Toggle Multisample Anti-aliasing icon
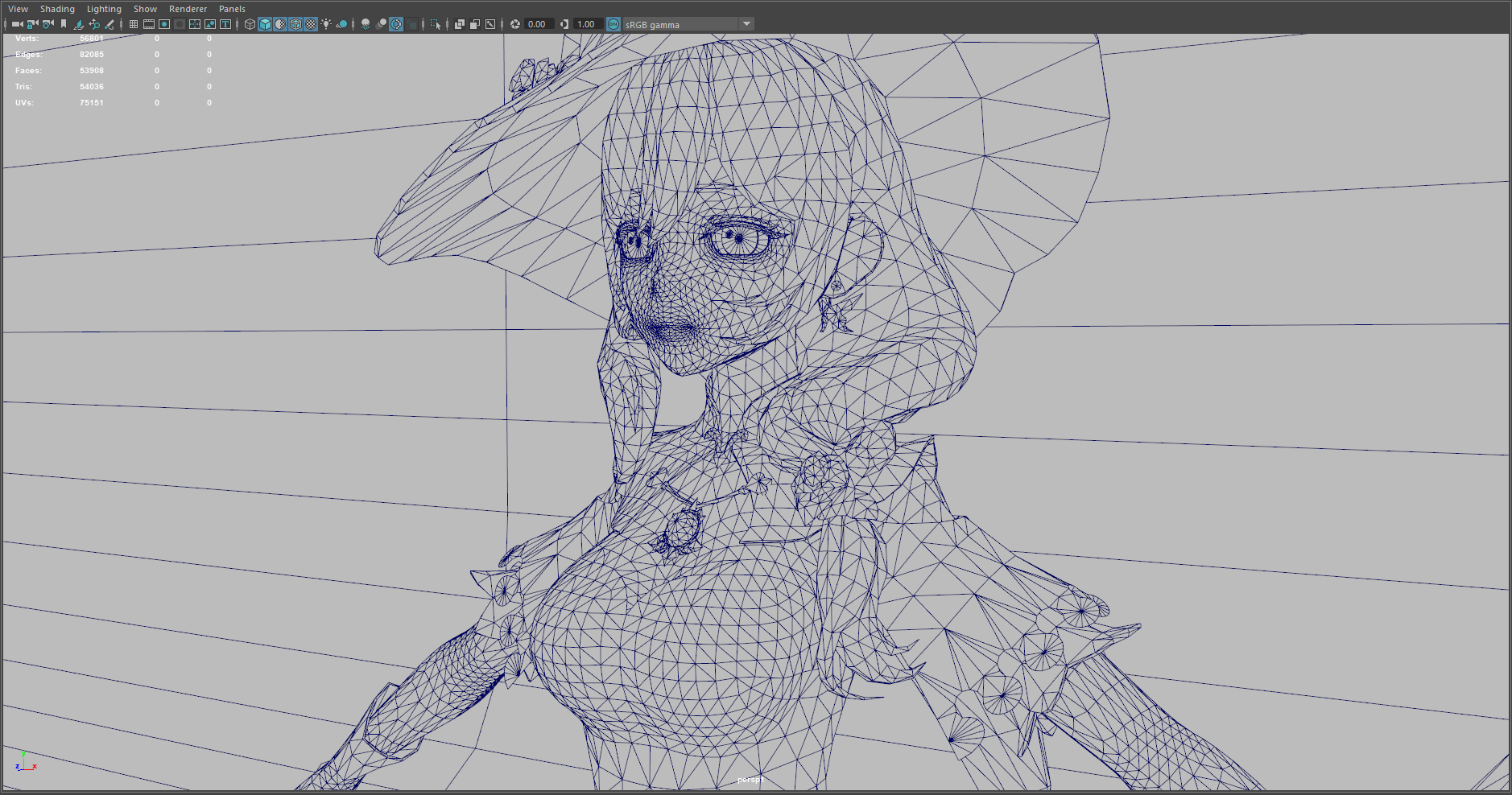 396,24
